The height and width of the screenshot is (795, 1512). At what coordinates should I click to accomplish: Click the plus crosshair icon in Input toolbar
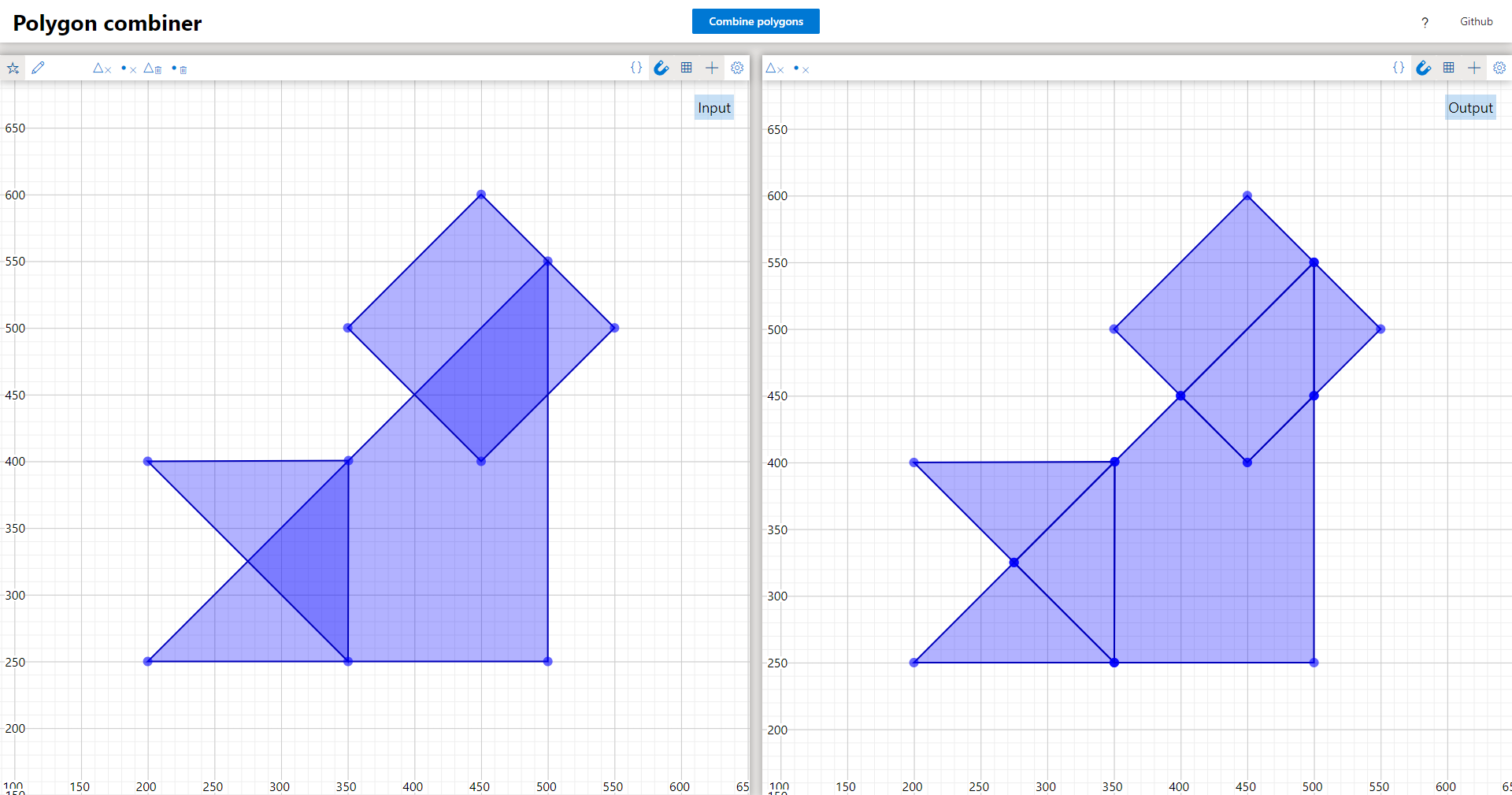(712, 68)
